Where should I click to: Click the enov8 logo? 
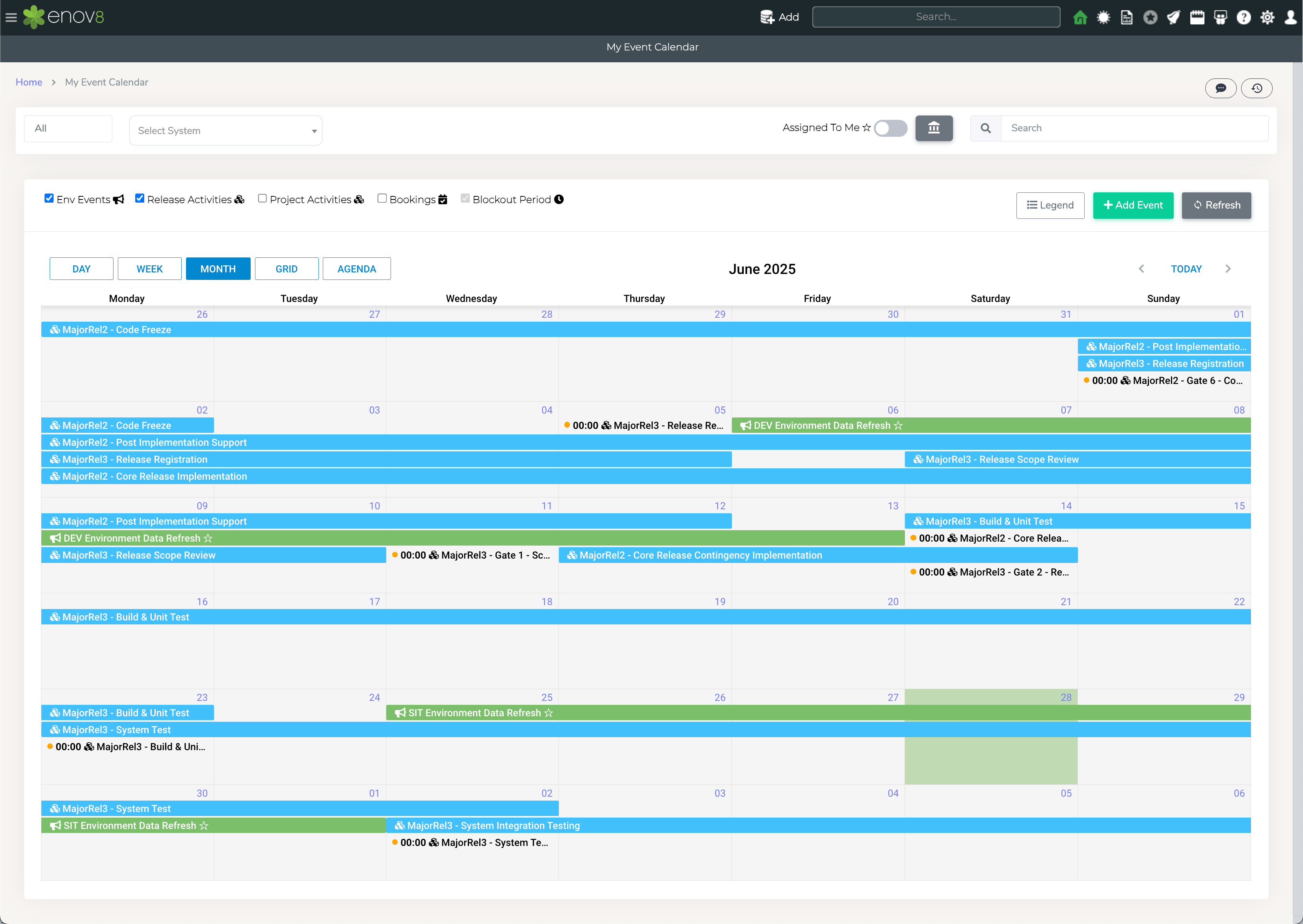coord(64,17)
